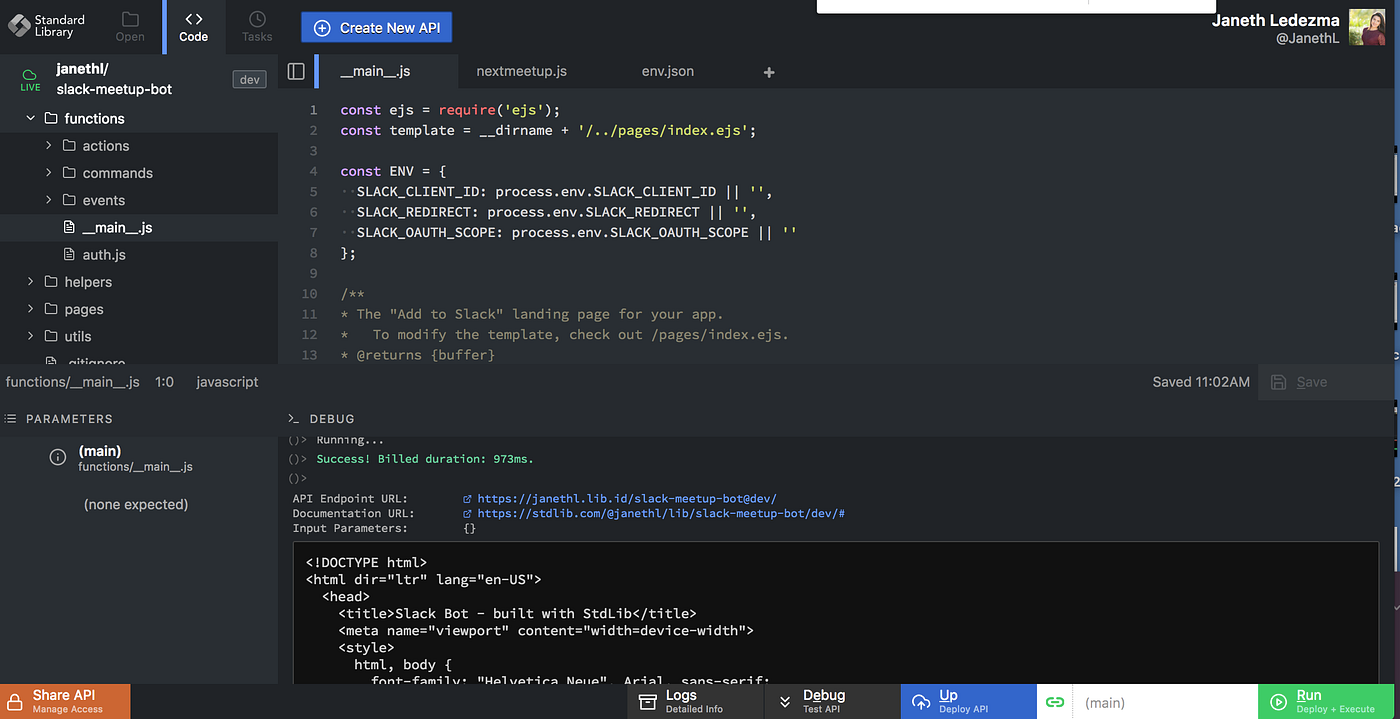Screen dimensions: 1400x719
Task: Click the javascript language label
Action: 227,382
